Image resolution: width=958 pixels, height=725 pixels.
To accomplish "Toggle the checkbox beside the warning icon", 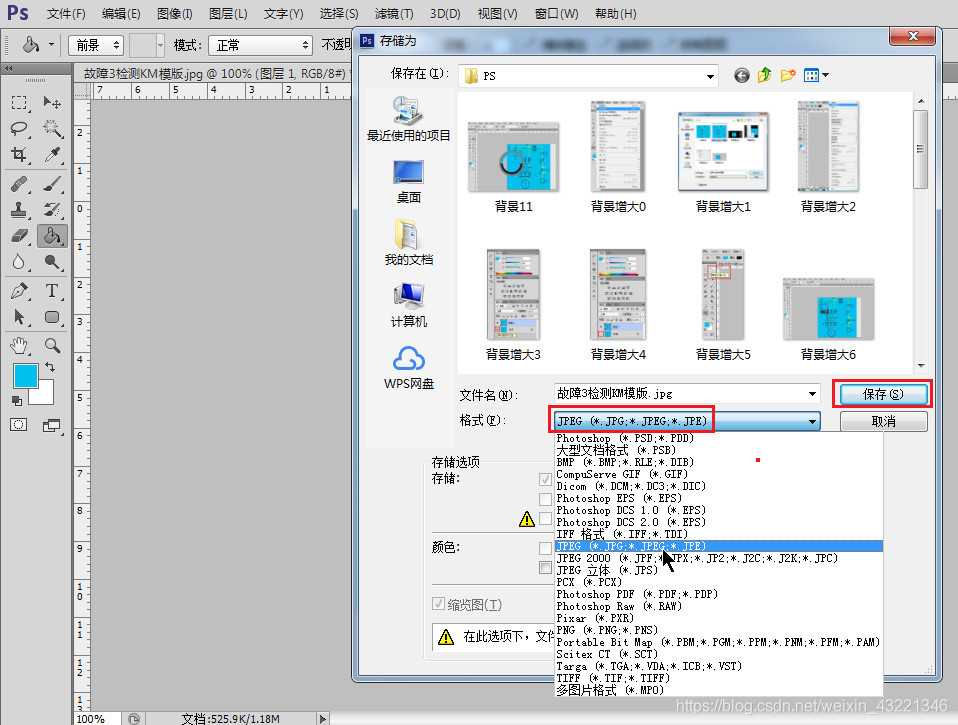I will coord(546,519).
